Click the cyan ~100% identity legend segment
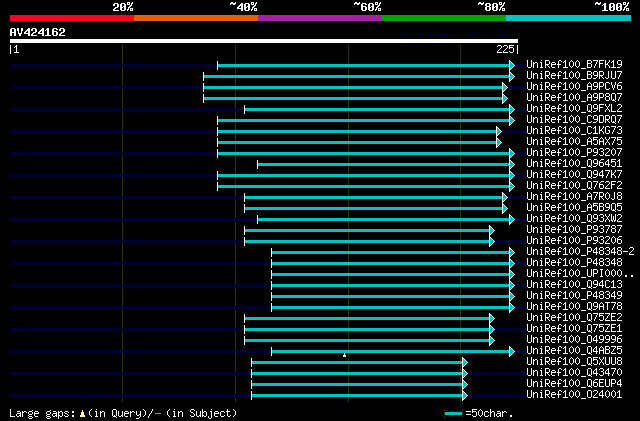The height and width of the screenshot is (421, 640). click(569, 18)
